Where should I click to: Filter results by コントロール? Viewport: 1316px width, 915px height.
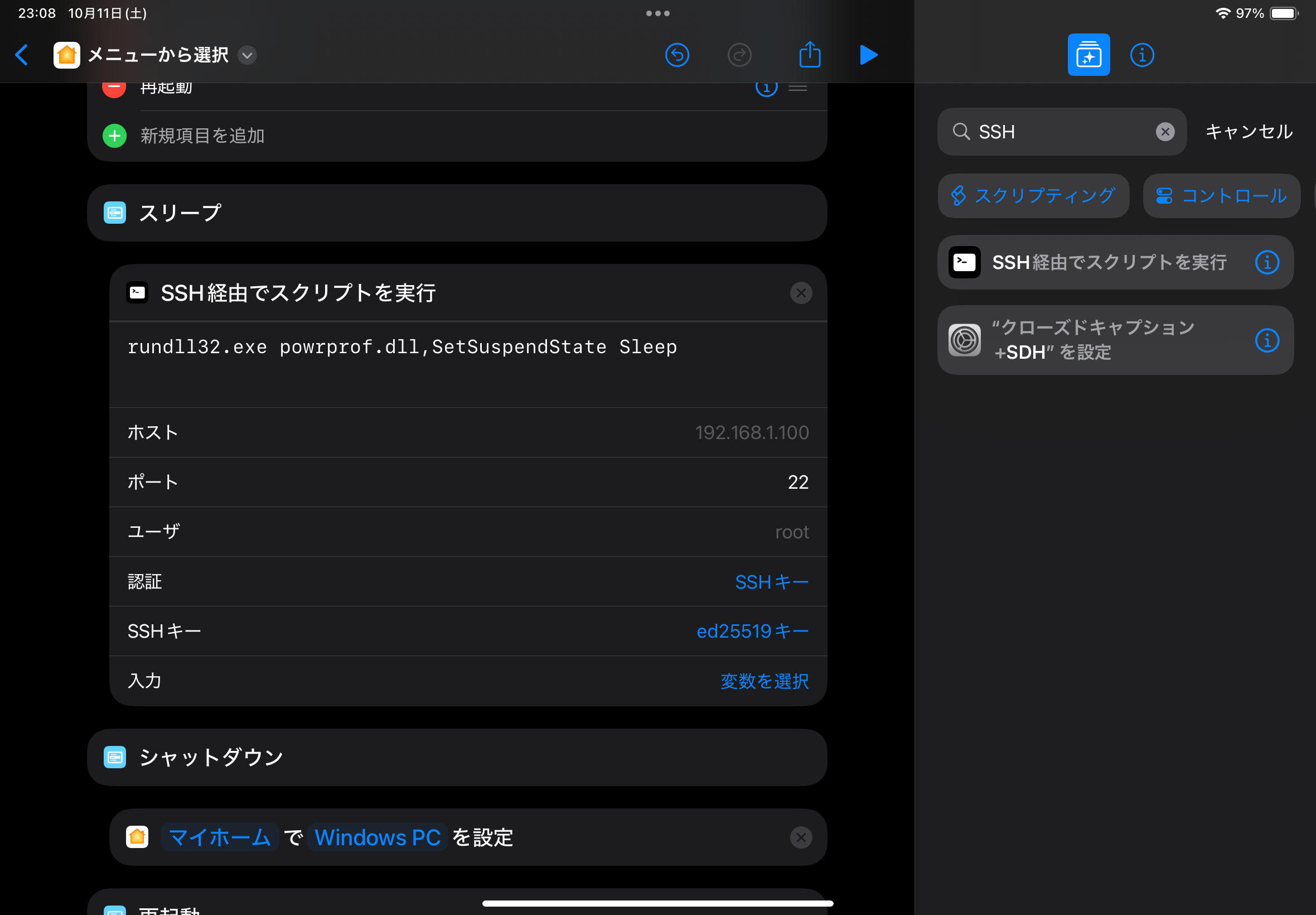click(x=1221, y=195)
